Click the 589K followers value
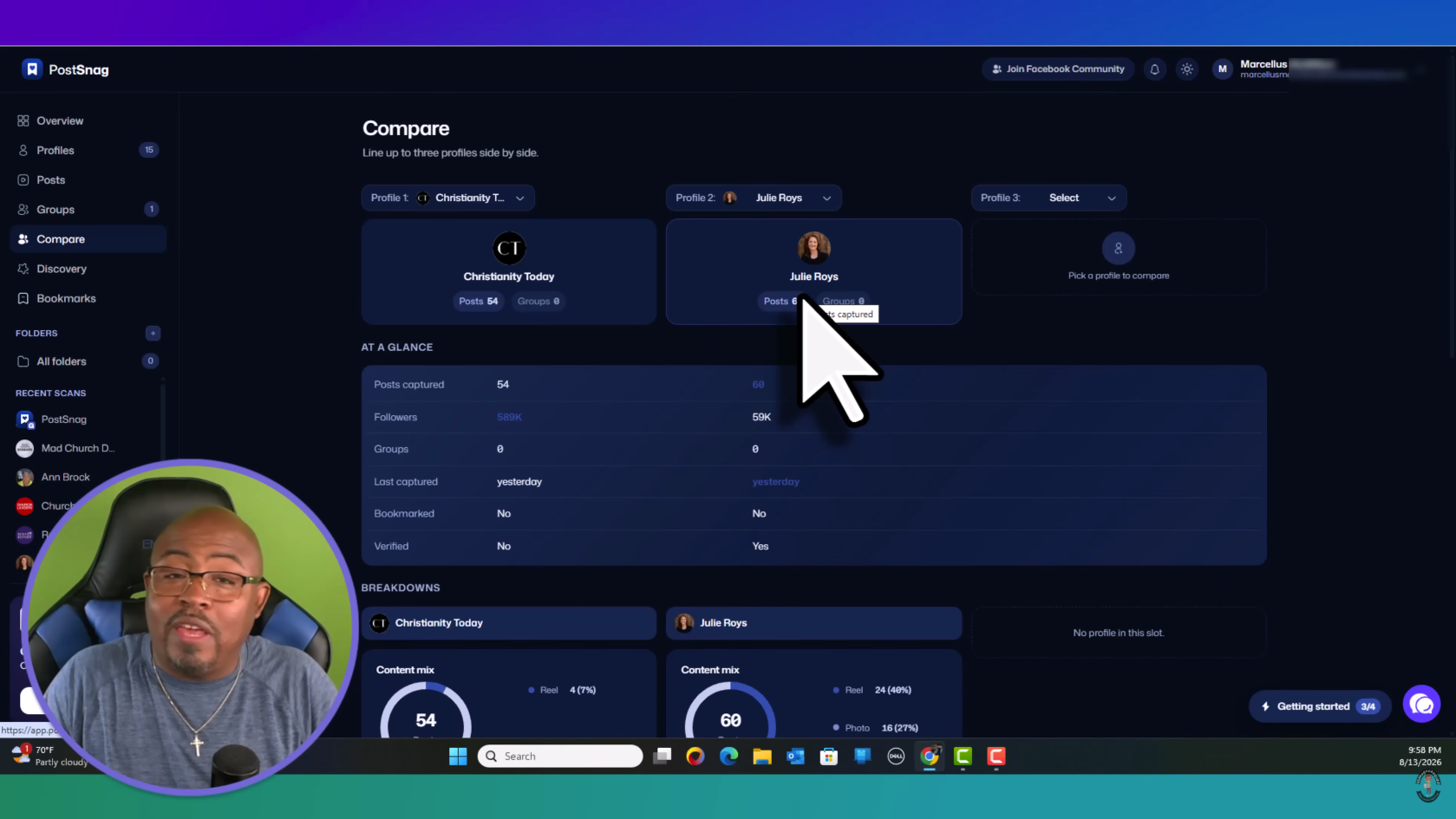The width and height of the screenshot is (1456, 819). (x=509, y=417)
